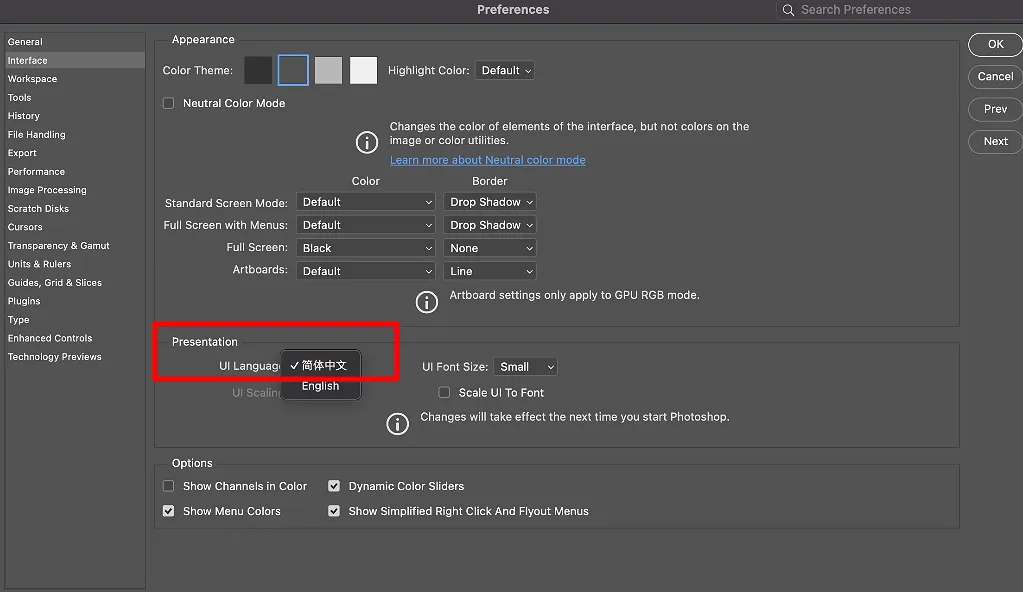Click the Cancel button
1023x592 pixels.
[995, 76]
